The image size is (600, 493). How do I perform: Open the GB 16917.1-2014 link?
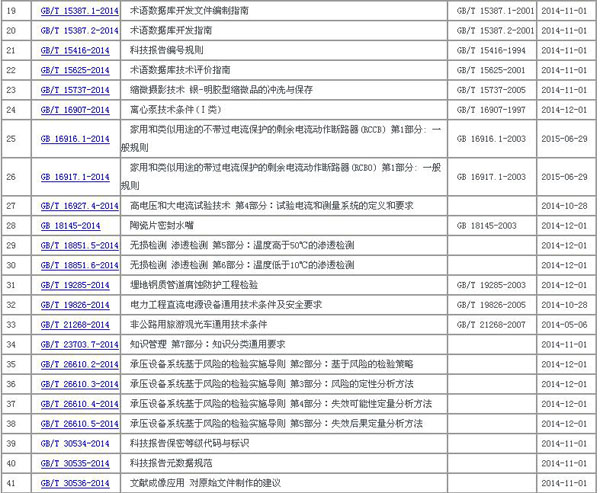click(75, 177)
